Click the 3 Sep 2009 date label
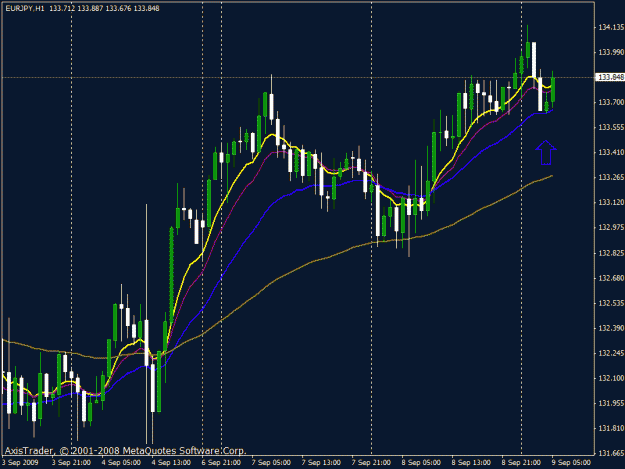 21,463
